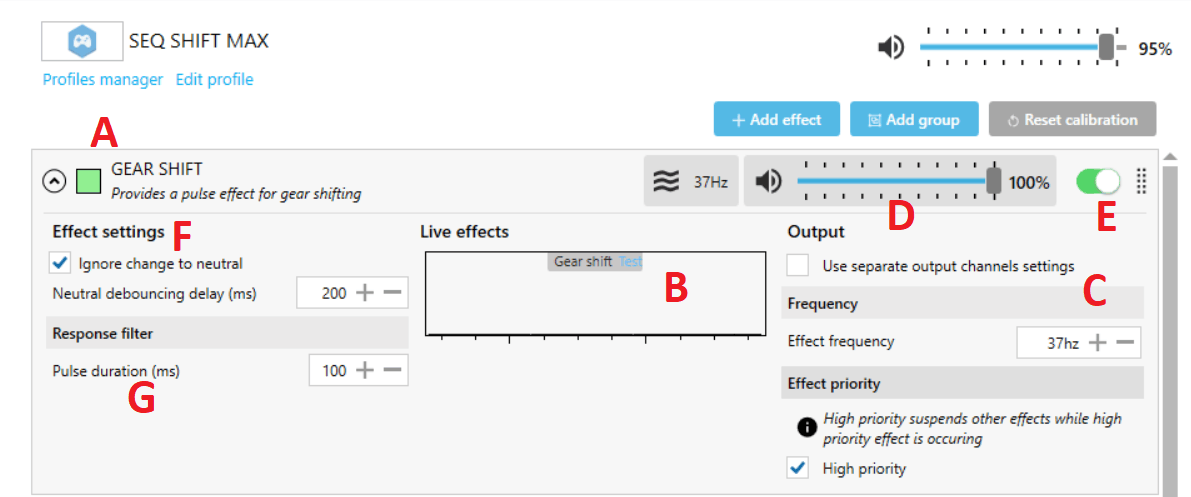Decrease Pulse duration with minus
Viewport: 1191px width, 497px height.
[392, 371]
